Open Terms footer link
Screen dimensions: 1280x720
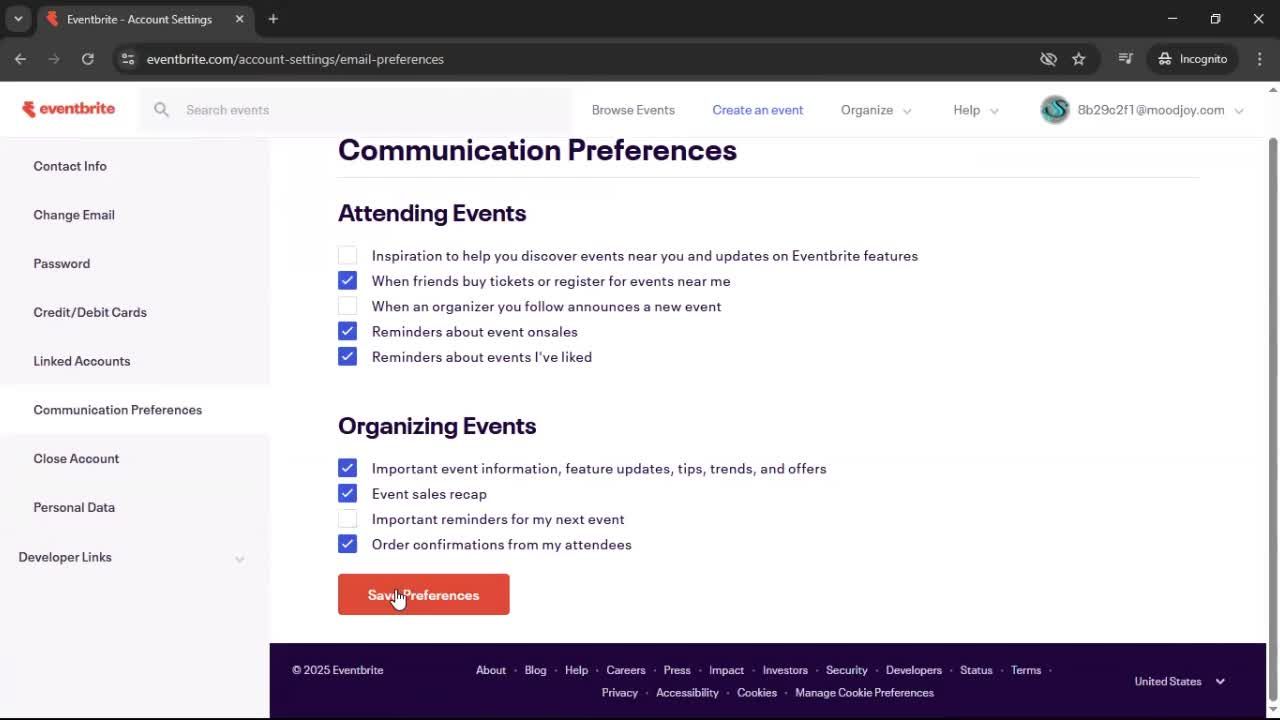pyautogui.click(x=1026, y=670)
